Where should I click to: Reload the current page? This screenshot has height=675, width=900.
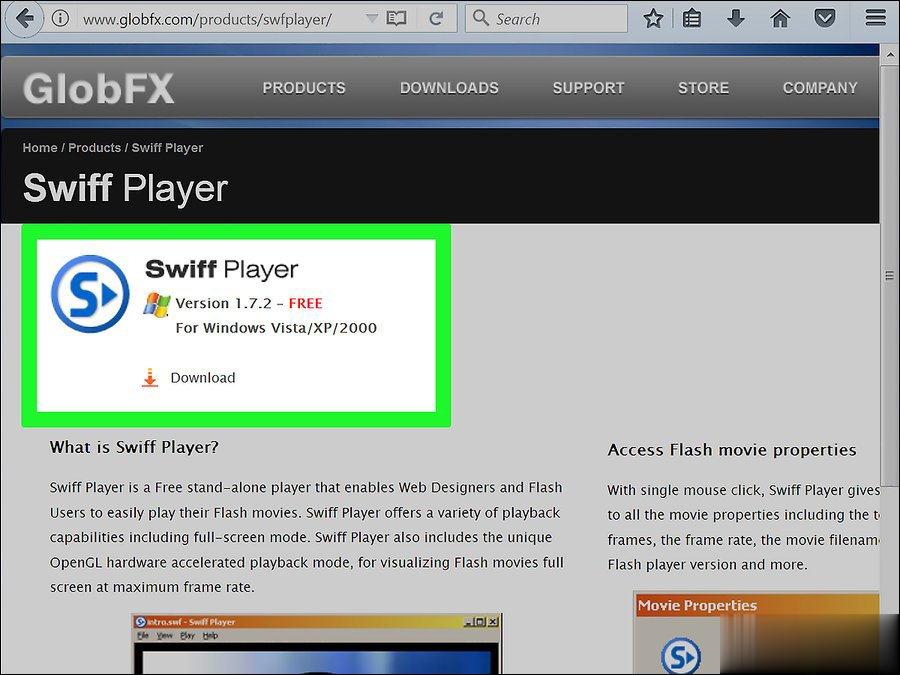click(x=436, y=19)
